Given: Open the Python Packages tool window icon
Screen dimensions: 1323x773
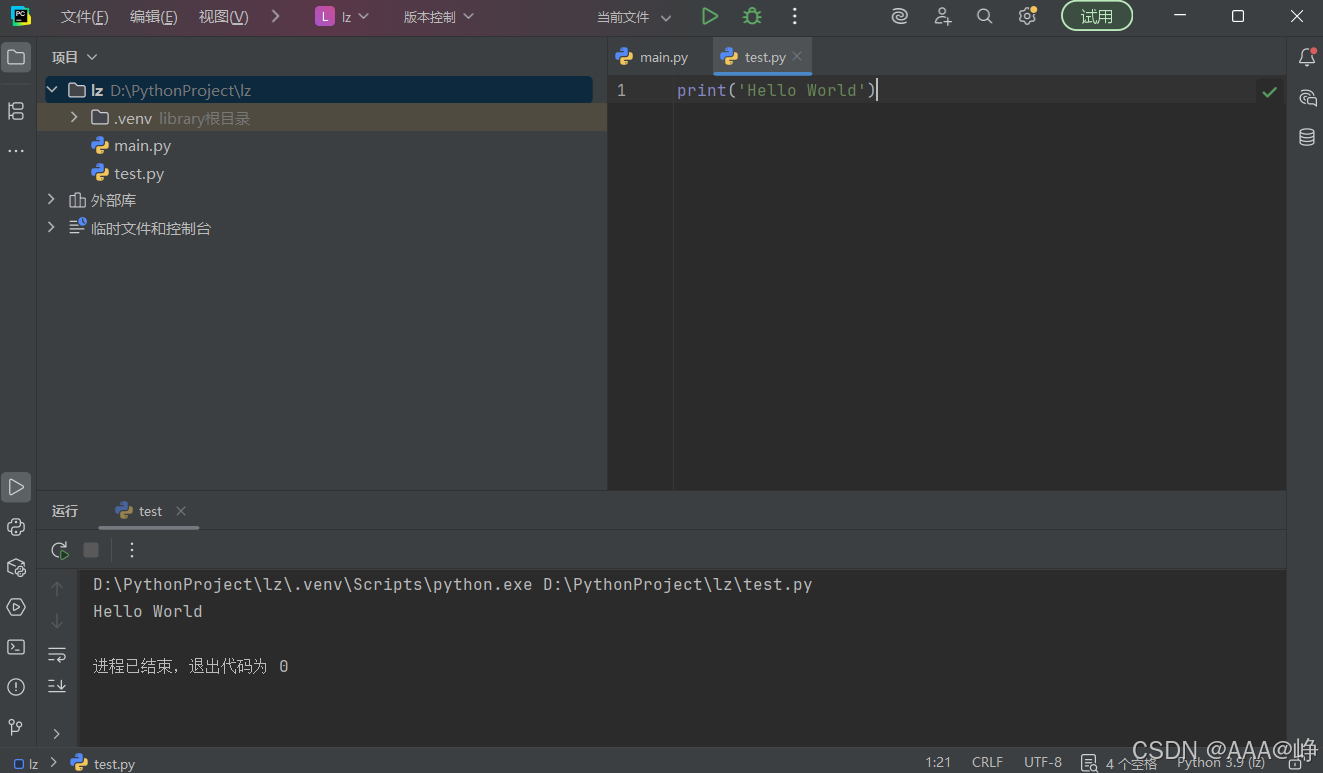Looking at the screenshot, I should [x=16, y=567].
